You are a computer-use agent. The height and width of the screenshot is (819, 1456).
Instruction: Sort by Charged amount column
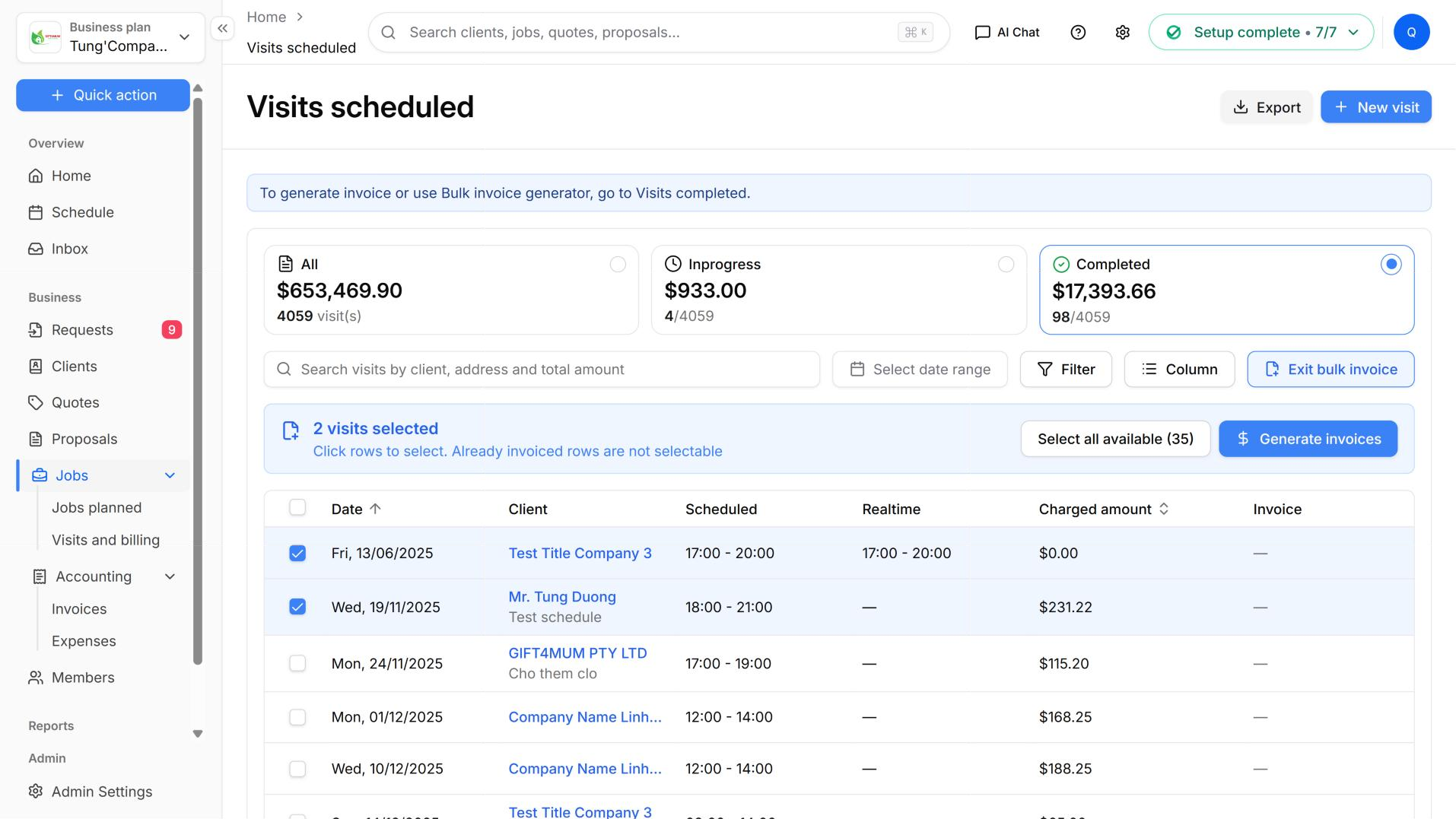click(x=1103, y=509)
